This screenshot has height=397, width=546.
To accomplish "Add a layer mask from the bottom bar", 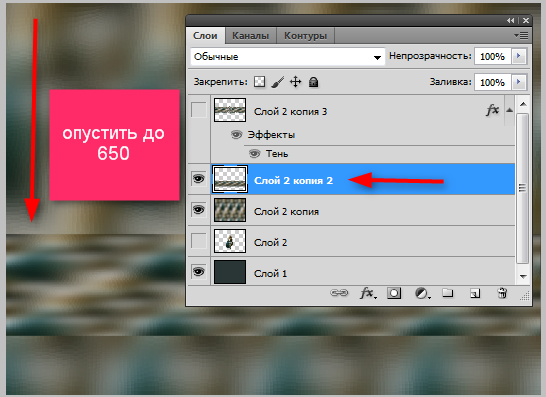I will [394, 293].
